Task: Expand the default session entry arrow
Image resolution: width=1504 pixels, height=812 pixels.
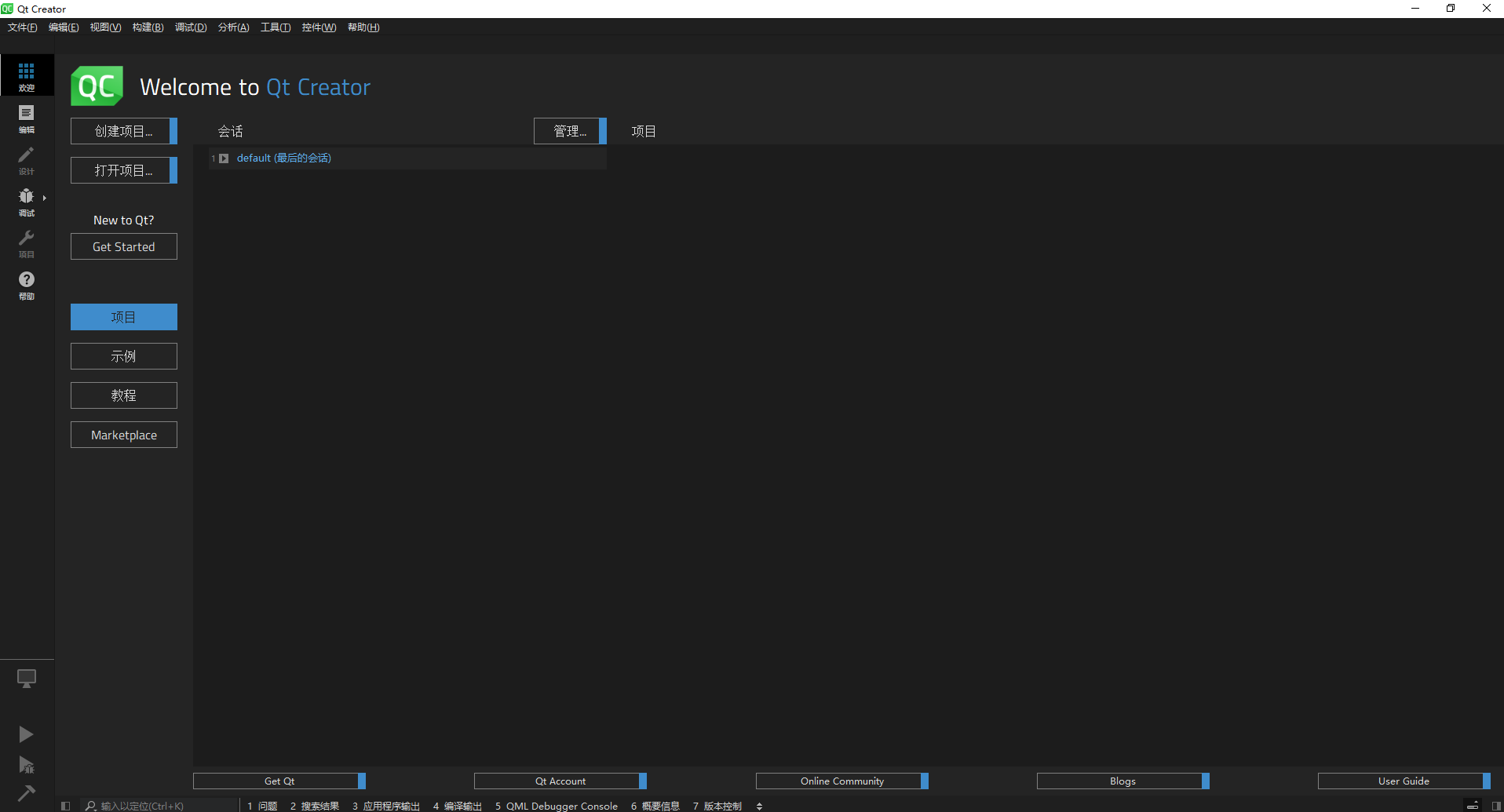Action: (x=224, y=158)
